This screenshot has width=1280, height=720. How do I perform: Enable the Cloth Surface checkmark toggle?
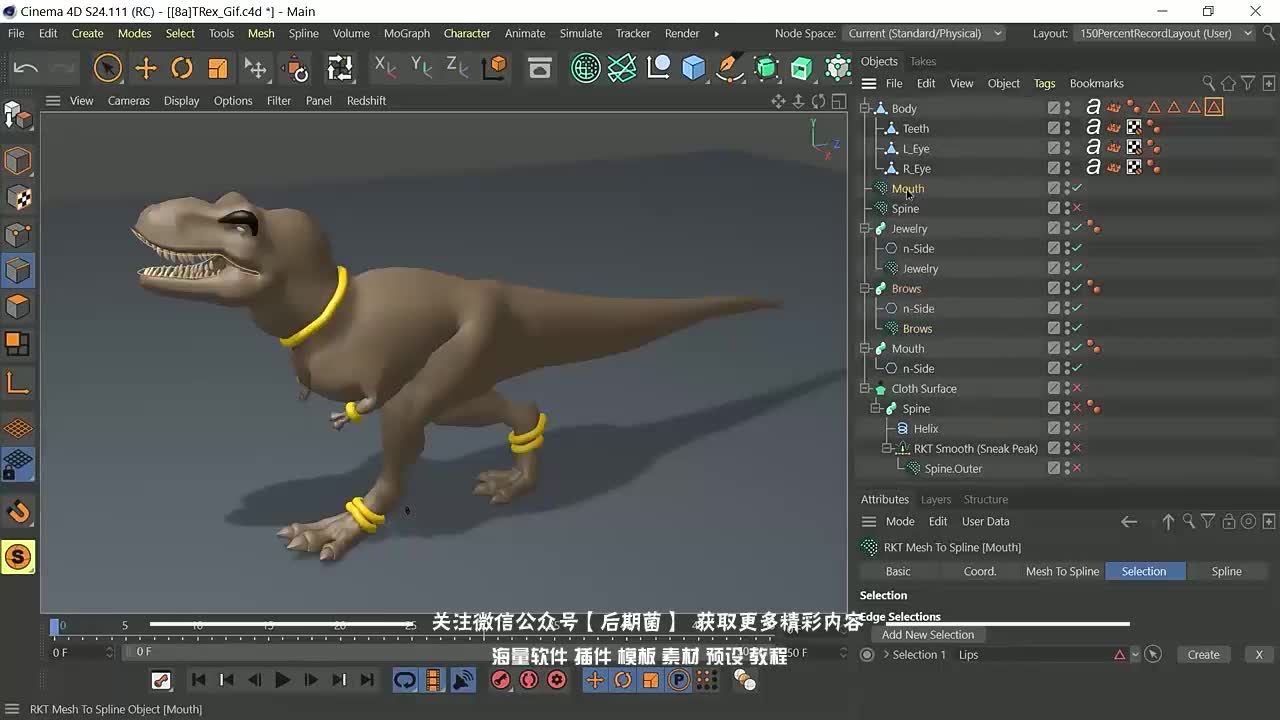[1075, 388]
